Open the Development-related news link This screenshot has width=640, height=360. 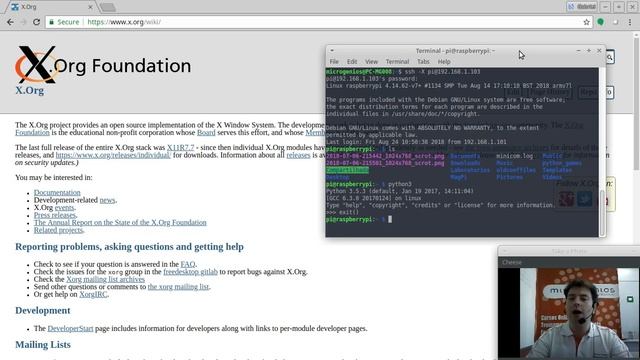pyautogui.click(x=107, y=200)
